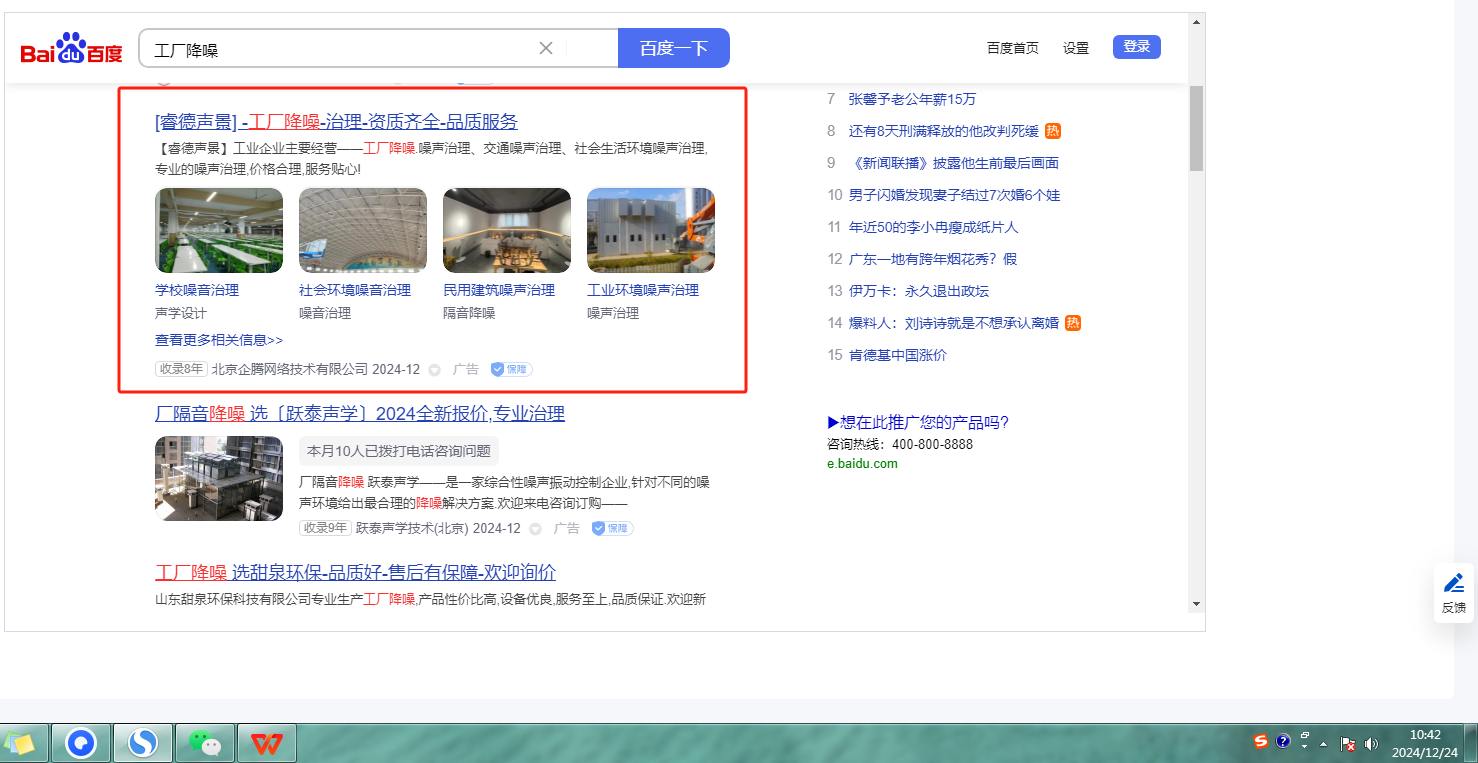Expand the dropdown arrow beside 北京企腾网络技术有限公司 2024-12
The height and width of the screenshot is (763, 1478).
(x=434, y=370)
